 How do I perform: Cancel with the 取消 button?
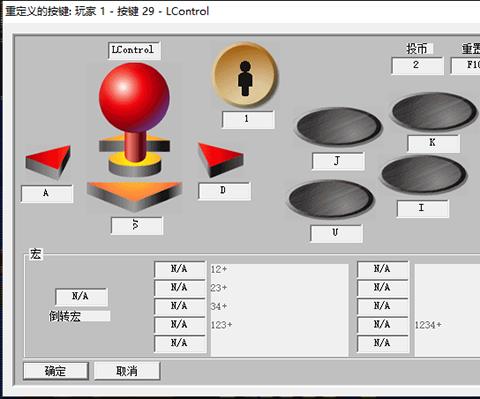[127, 371]
